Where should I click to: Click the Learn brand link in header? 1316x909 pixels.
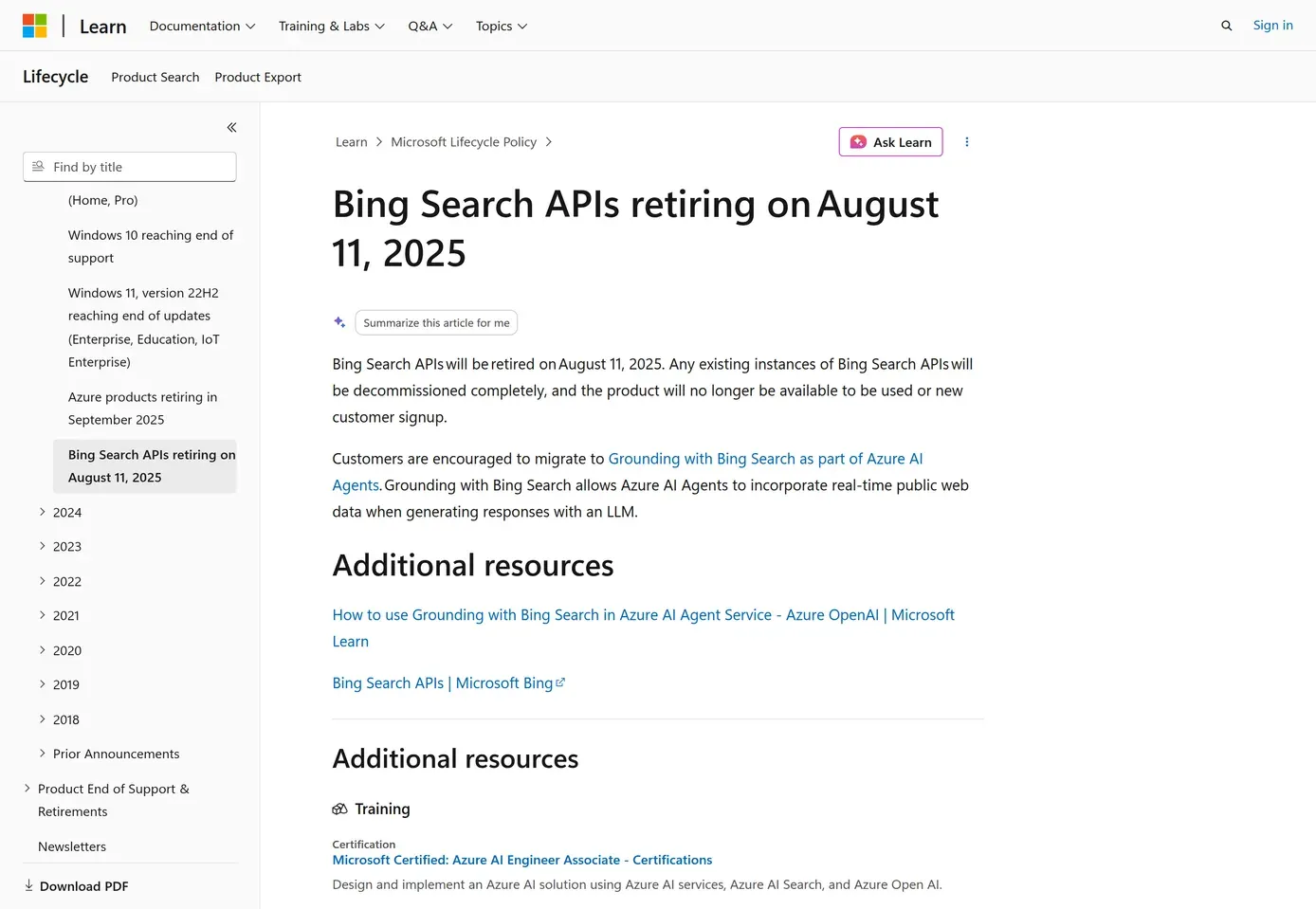102,27
